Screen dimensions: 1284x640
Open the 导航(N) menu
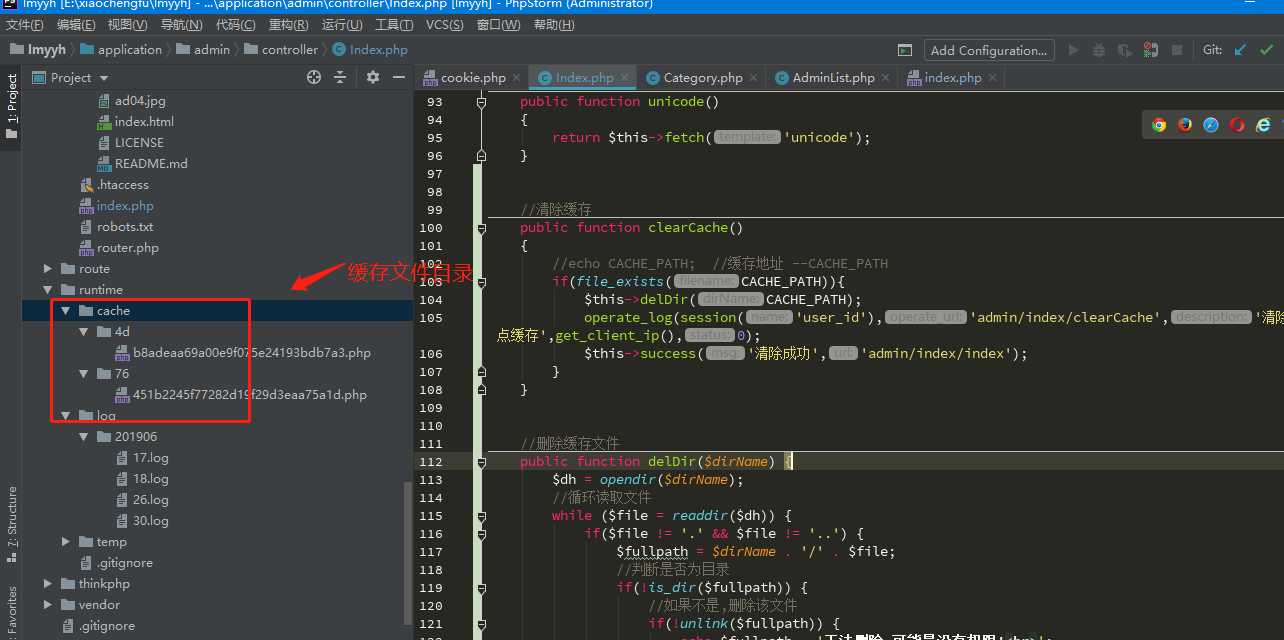(x=181, y=24)
